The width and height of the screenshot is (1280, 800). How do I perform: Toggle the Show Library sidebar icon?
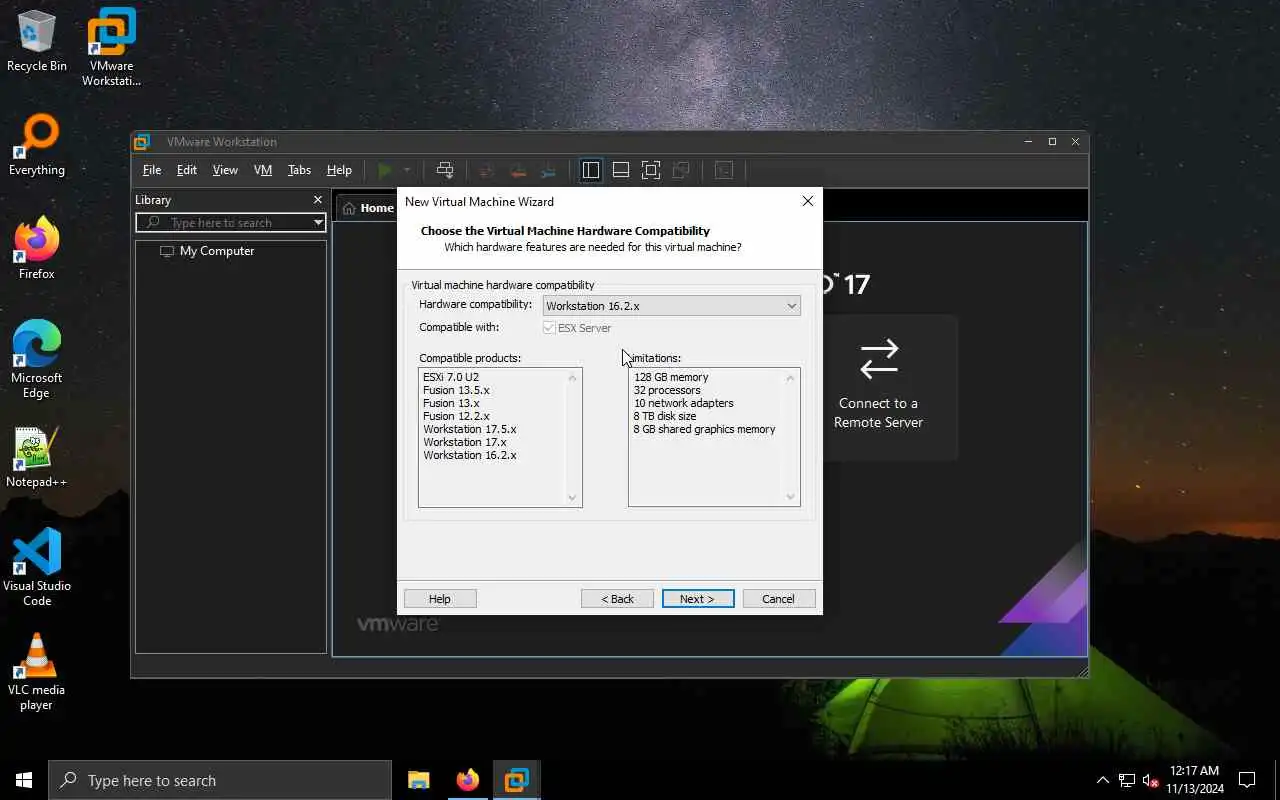tap(591, 170)
